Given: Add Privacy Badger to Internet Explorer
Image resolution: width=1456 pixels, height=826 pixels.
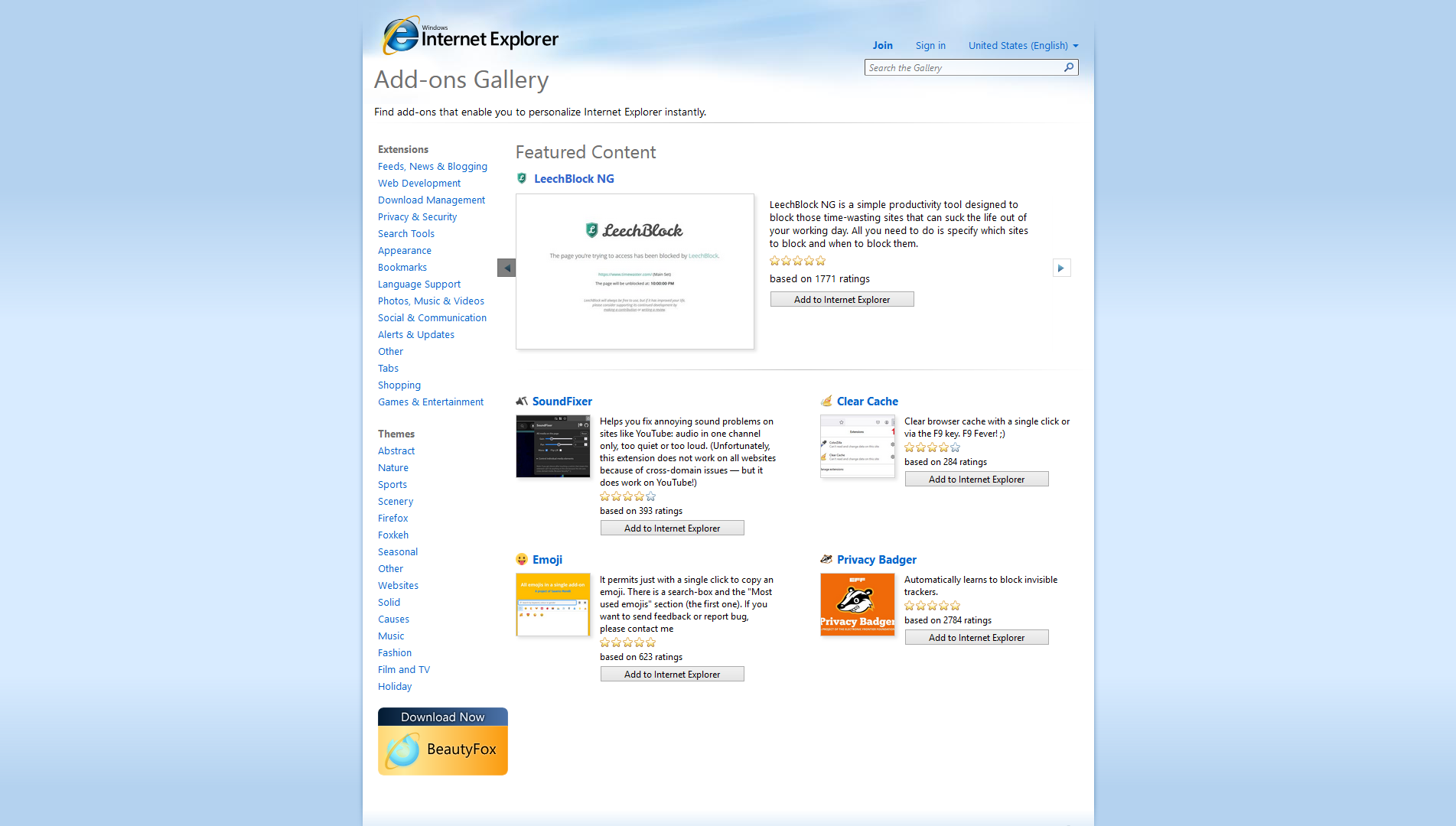Looking at the screenshot, I should tap(976, 637).
